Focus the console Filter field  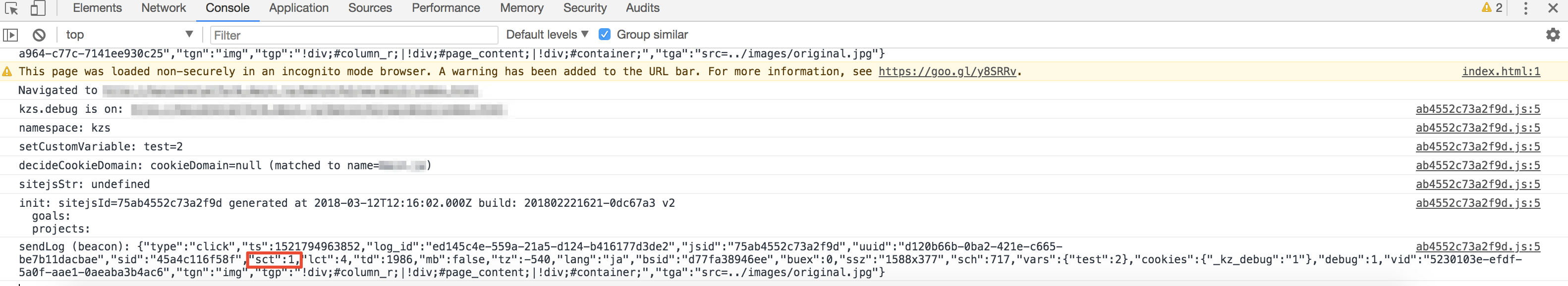(x=354, y=35)
